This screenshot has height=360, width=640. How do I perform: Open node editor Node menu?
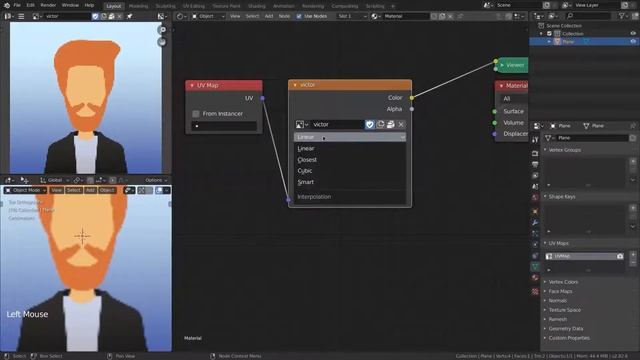[284, 16]
